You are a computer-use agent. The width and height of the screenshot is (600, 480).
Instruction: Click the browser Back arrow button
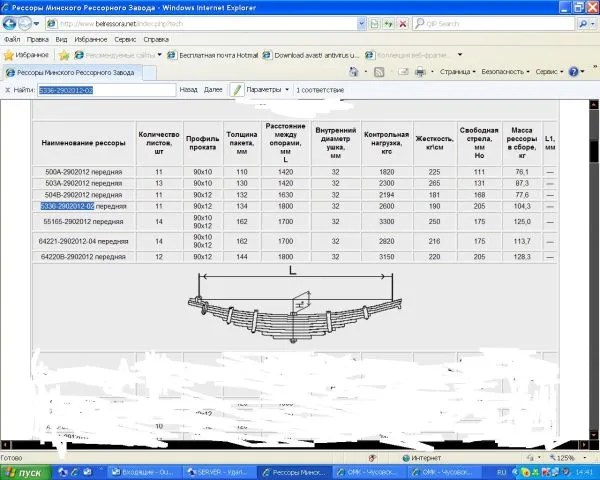(x=10, y=24)
